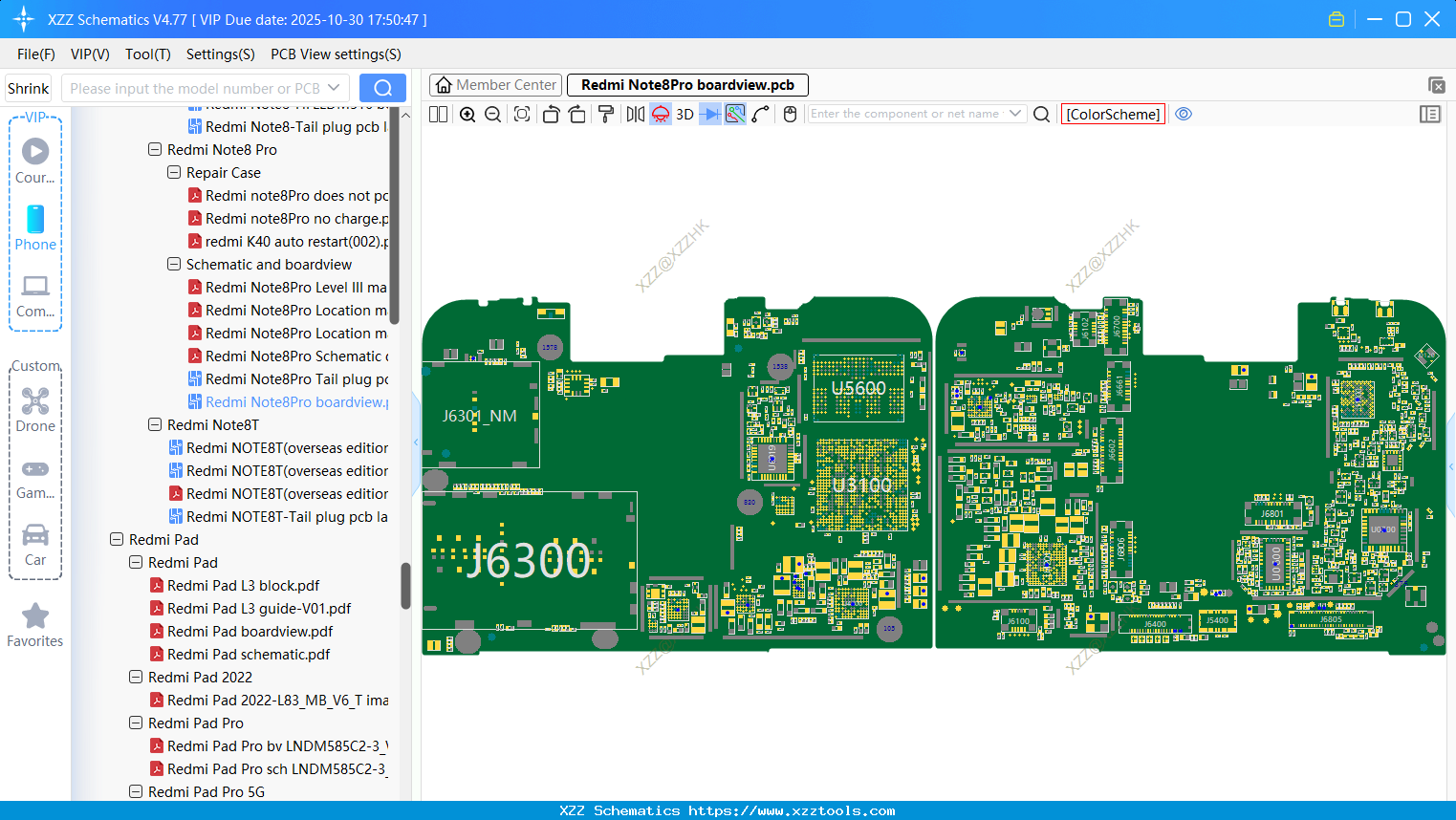Toggle the eye visibility icon
Viewport: 1456px width, 820px height.
pos(1184,114)
